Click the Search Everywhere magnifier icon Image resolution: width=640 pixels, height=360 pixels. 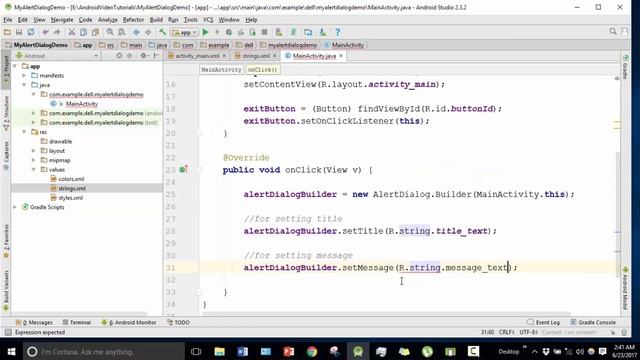click(613, 31)
